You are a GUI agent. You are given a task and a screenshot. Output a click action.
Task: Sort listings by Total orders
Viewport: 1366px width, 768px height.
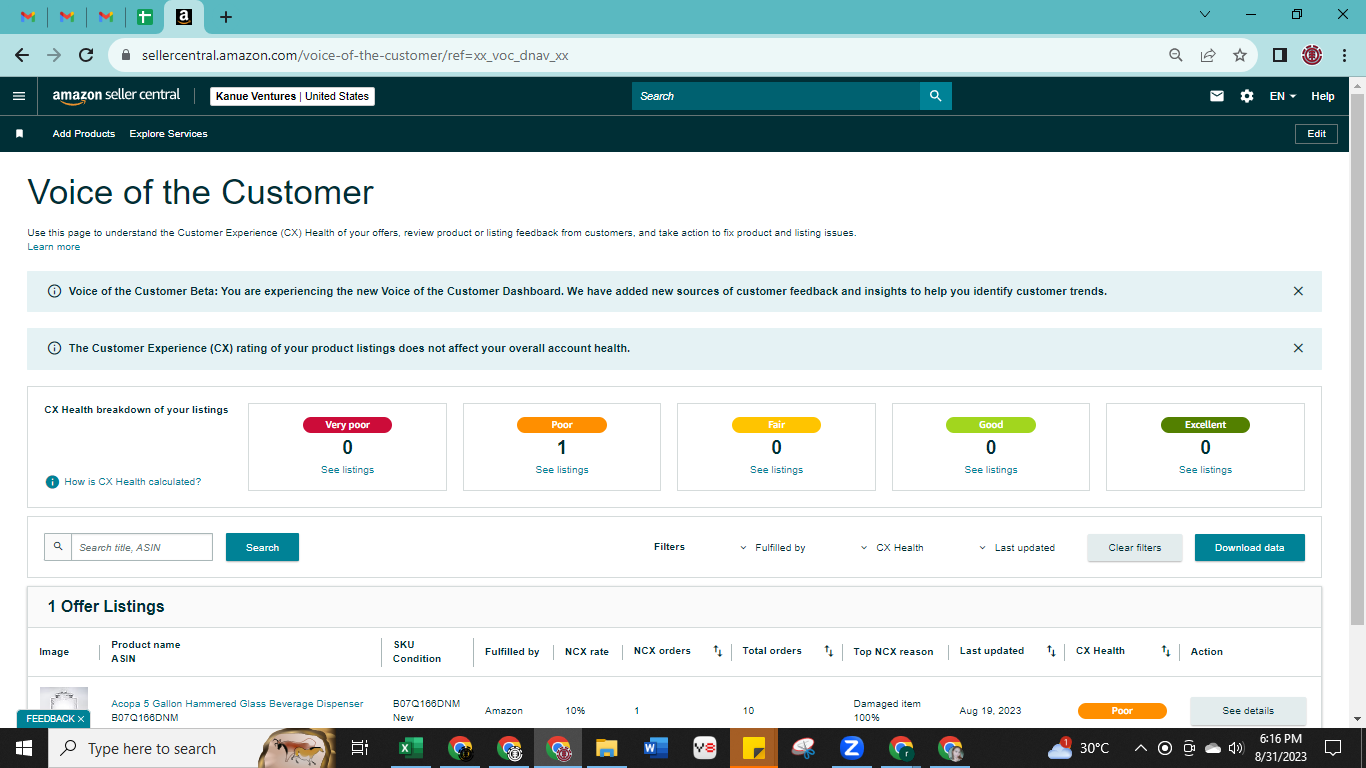(x=828, y=651)
